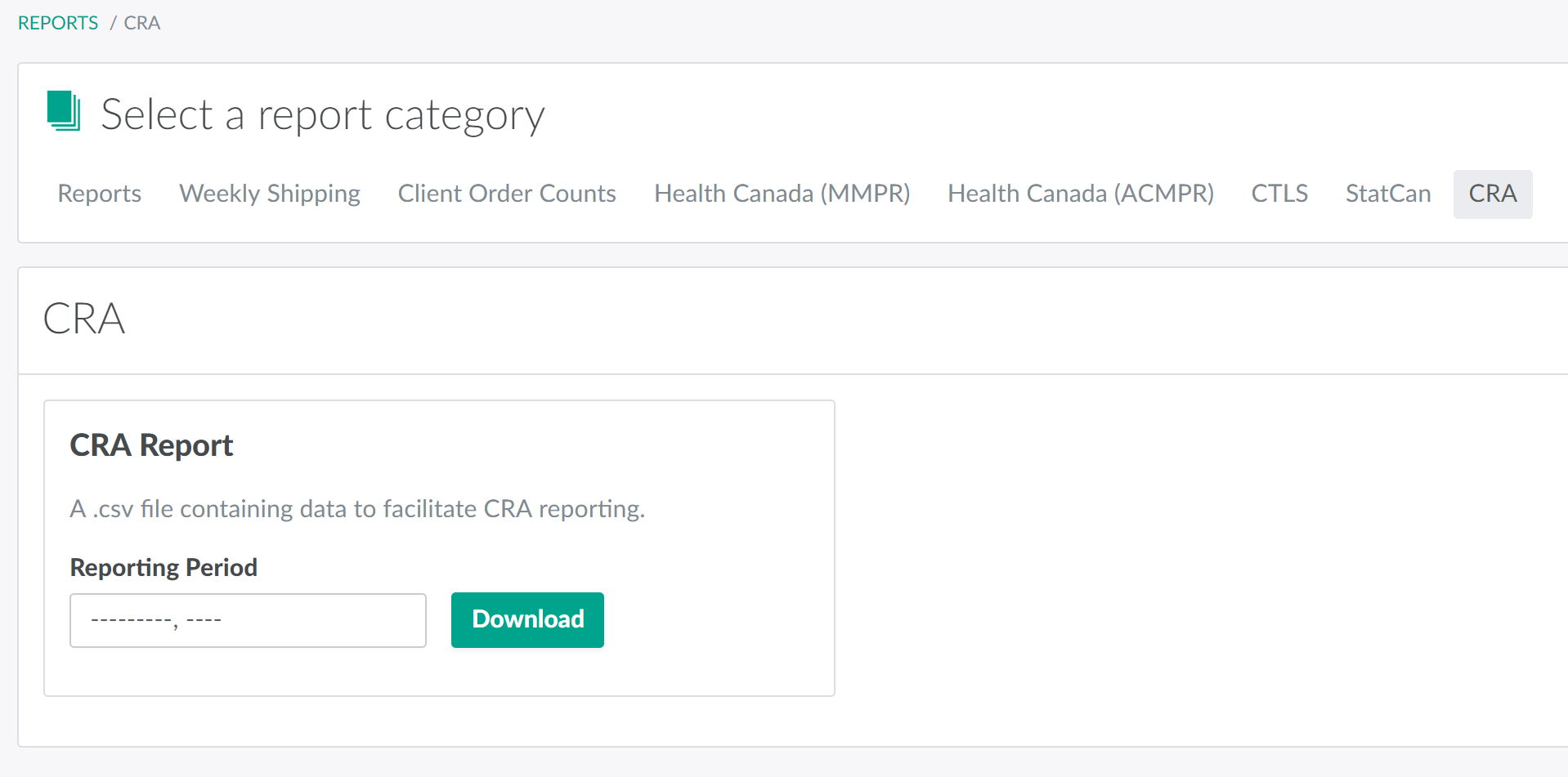Click the REPORTS breadcrumb link
Image resolution: width=1568 pixels, height=777 pixels.
pos(58,23)
